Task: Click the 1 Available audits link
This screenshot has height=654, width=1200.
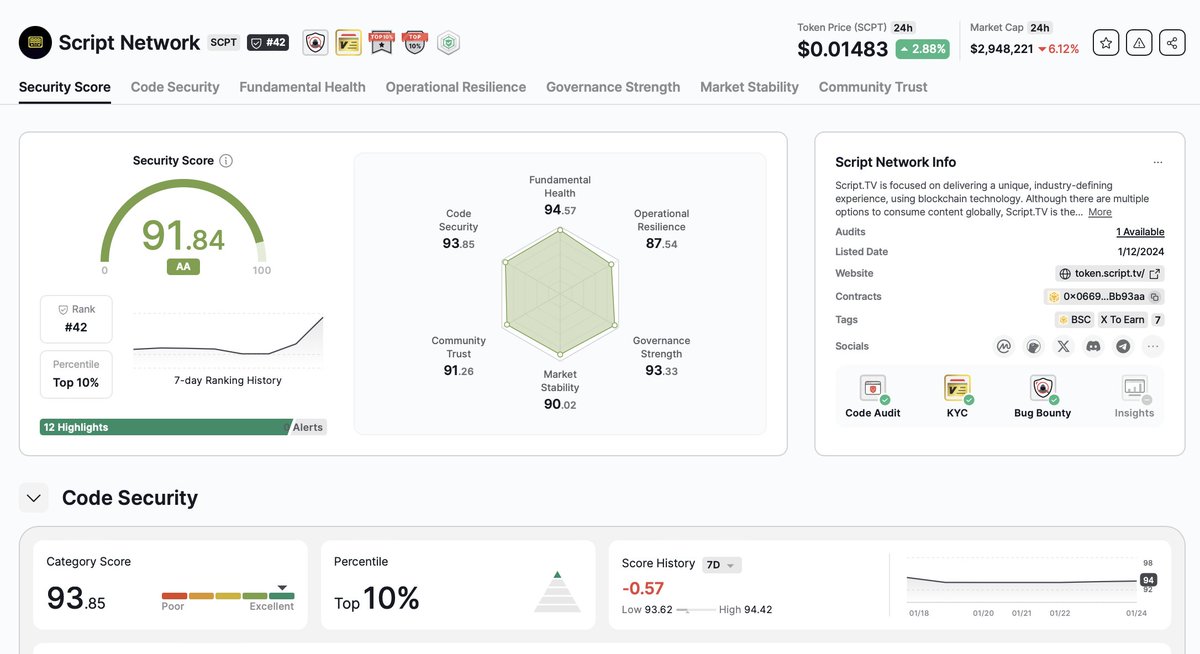Action: pos(1138,231)
